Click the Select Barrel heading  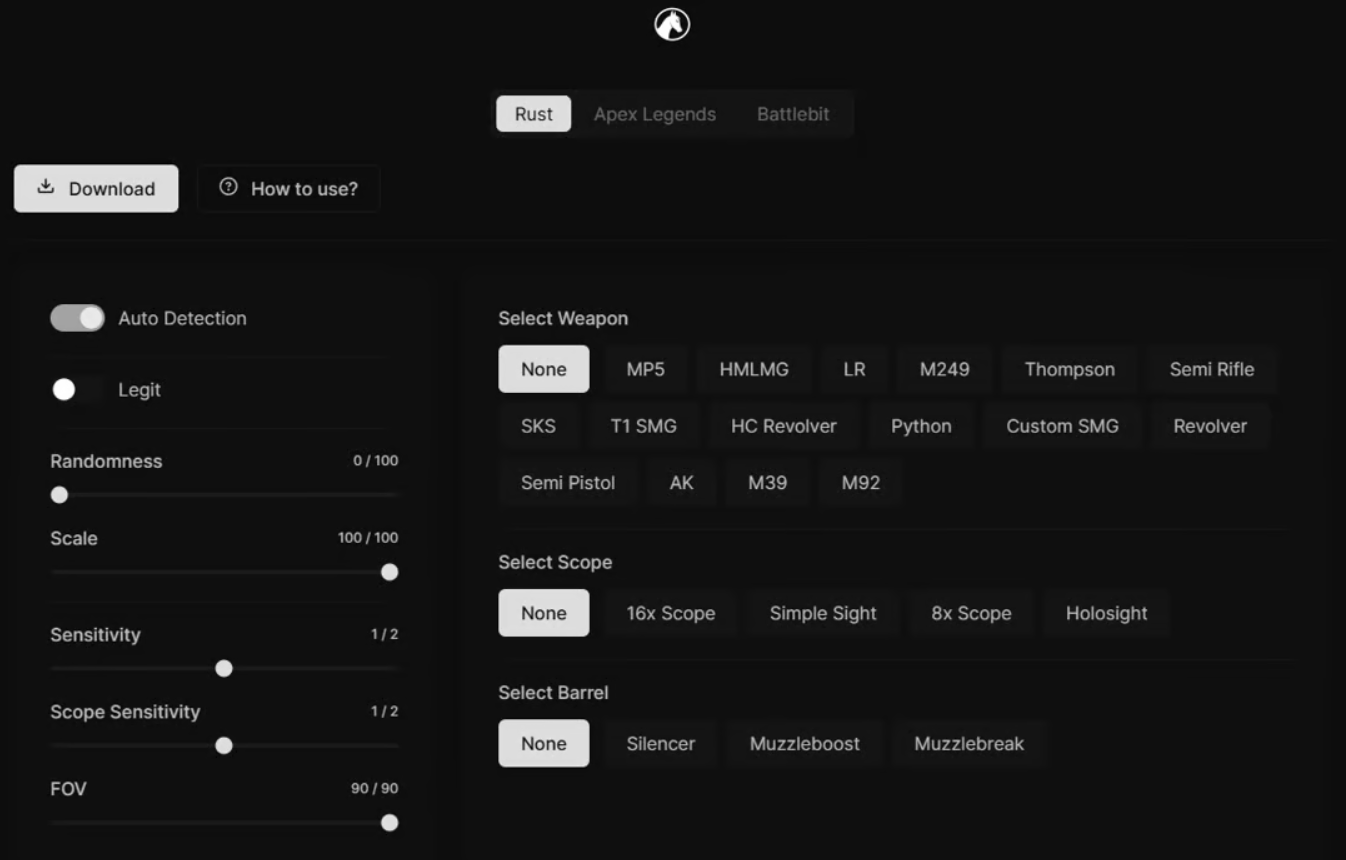coord(554,692)
